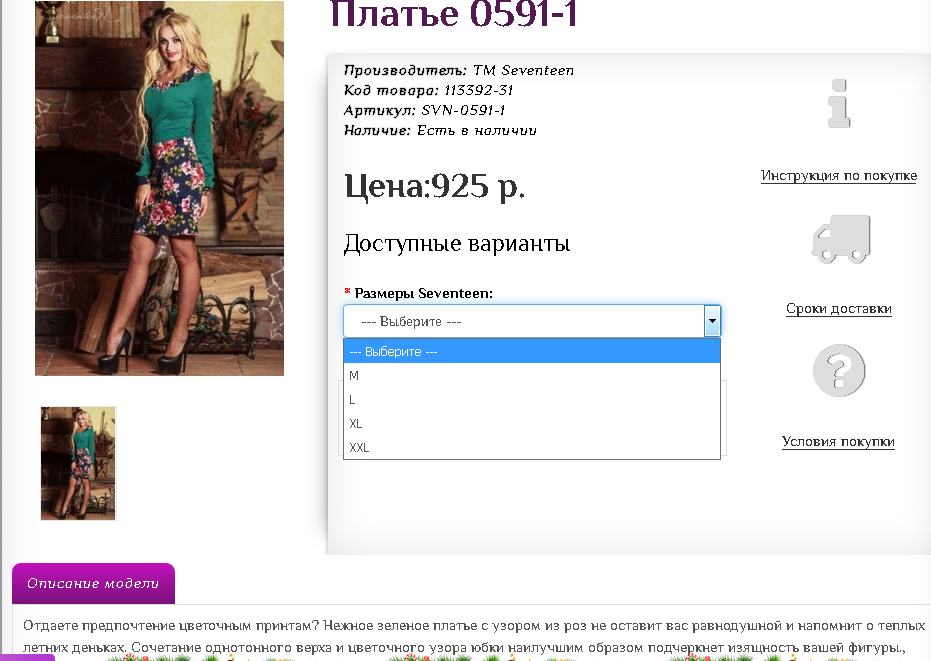The image size is (931, 661).
Task: Click the large product photo of dress
Action: coord(159,188)
